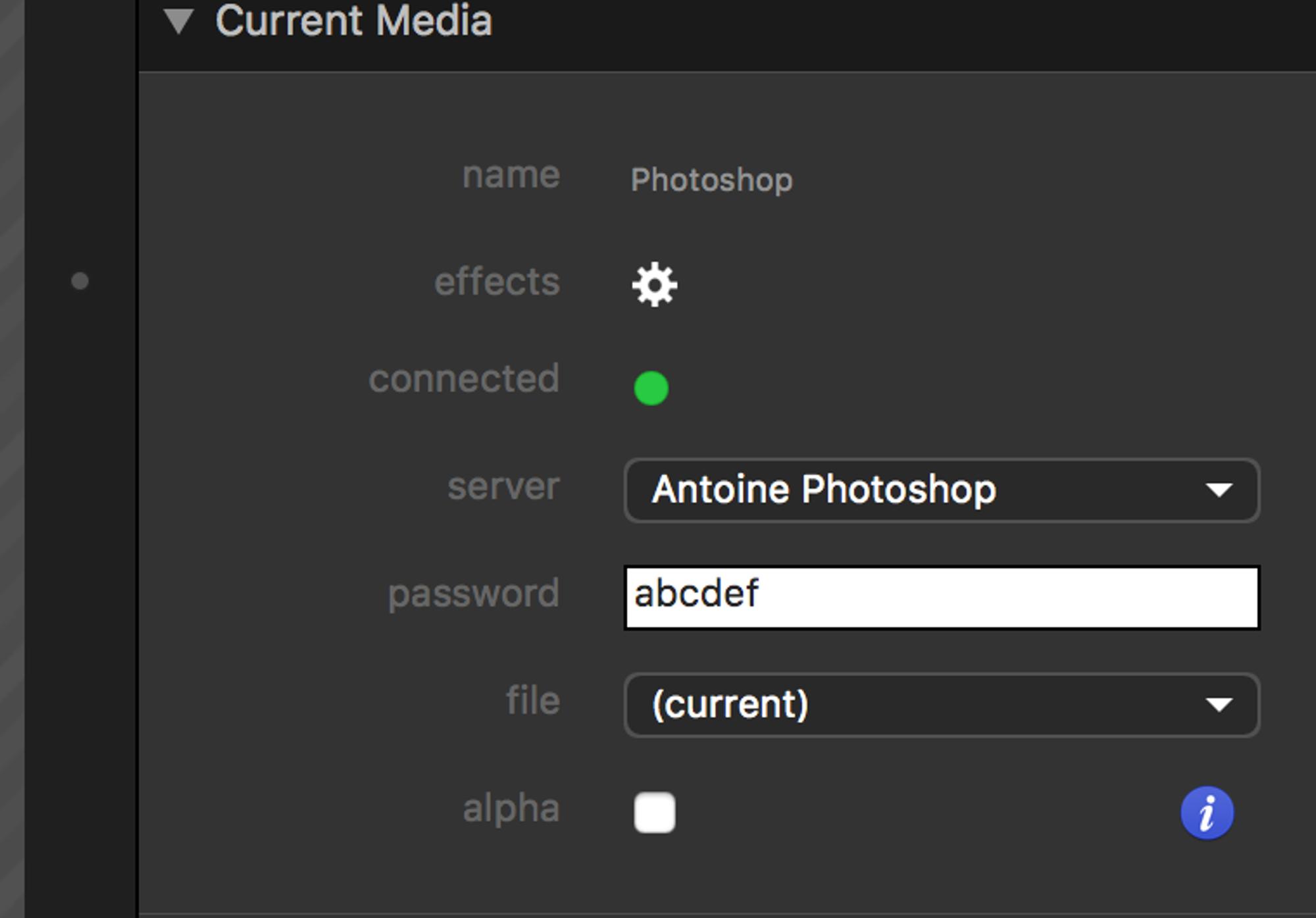Open the effects gear icon
Viewport: 1316px width, 918px height.
click(655, 284)
